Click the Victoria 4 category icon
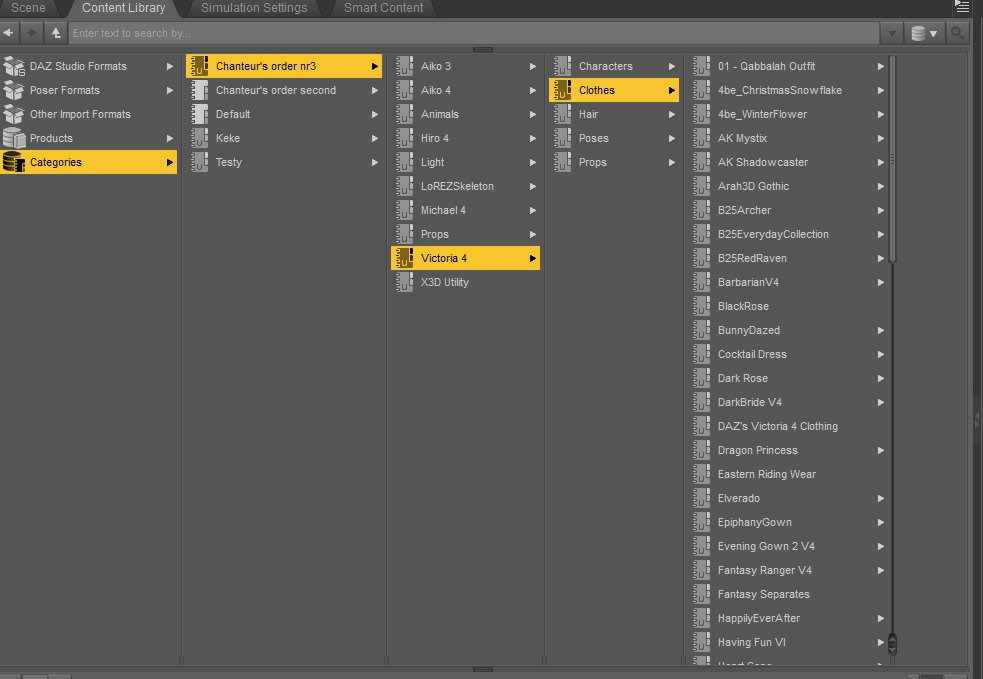The width and height of the screenshot is (983, 679). [x=404, y=258]
